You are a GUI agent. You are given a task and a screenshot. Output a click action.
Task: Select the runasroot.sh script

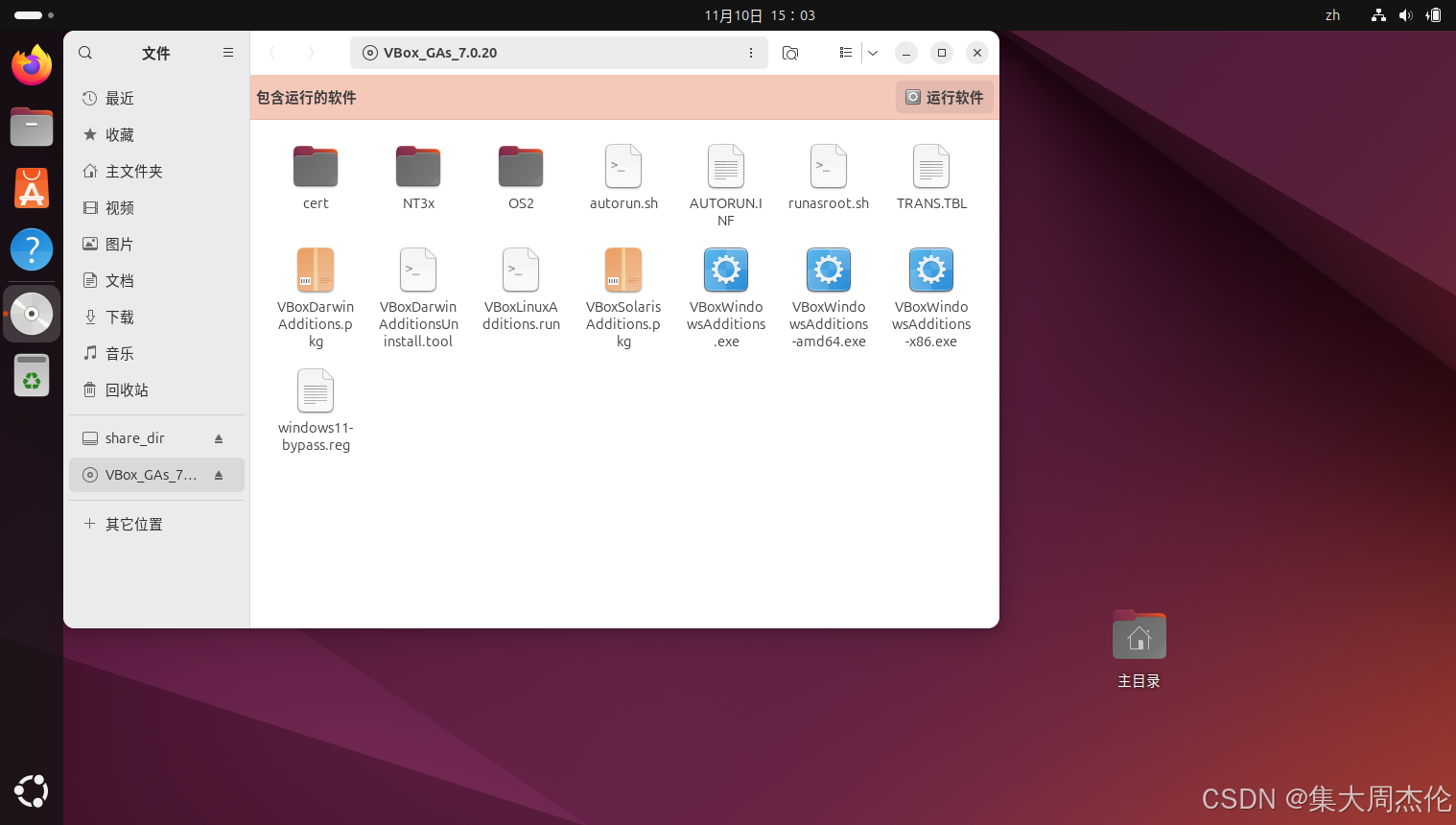(x=829, y=177)
